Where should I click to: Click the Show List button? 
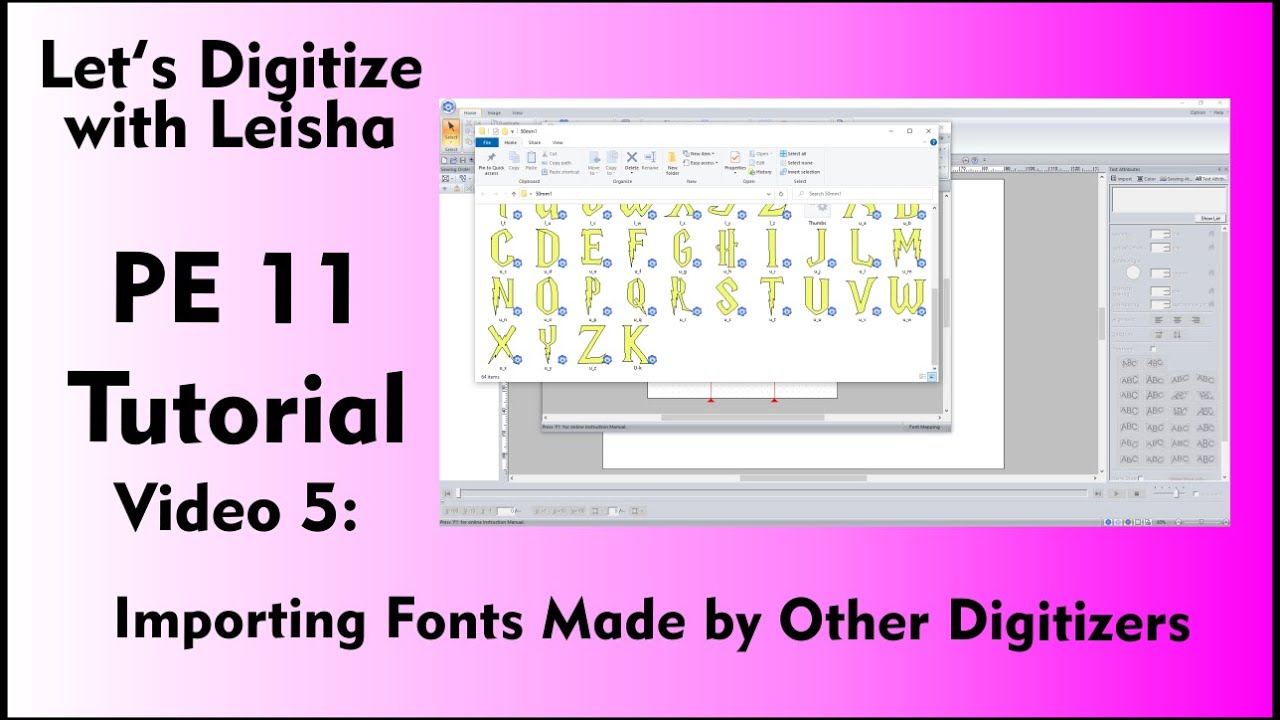tap(1210, 218)
